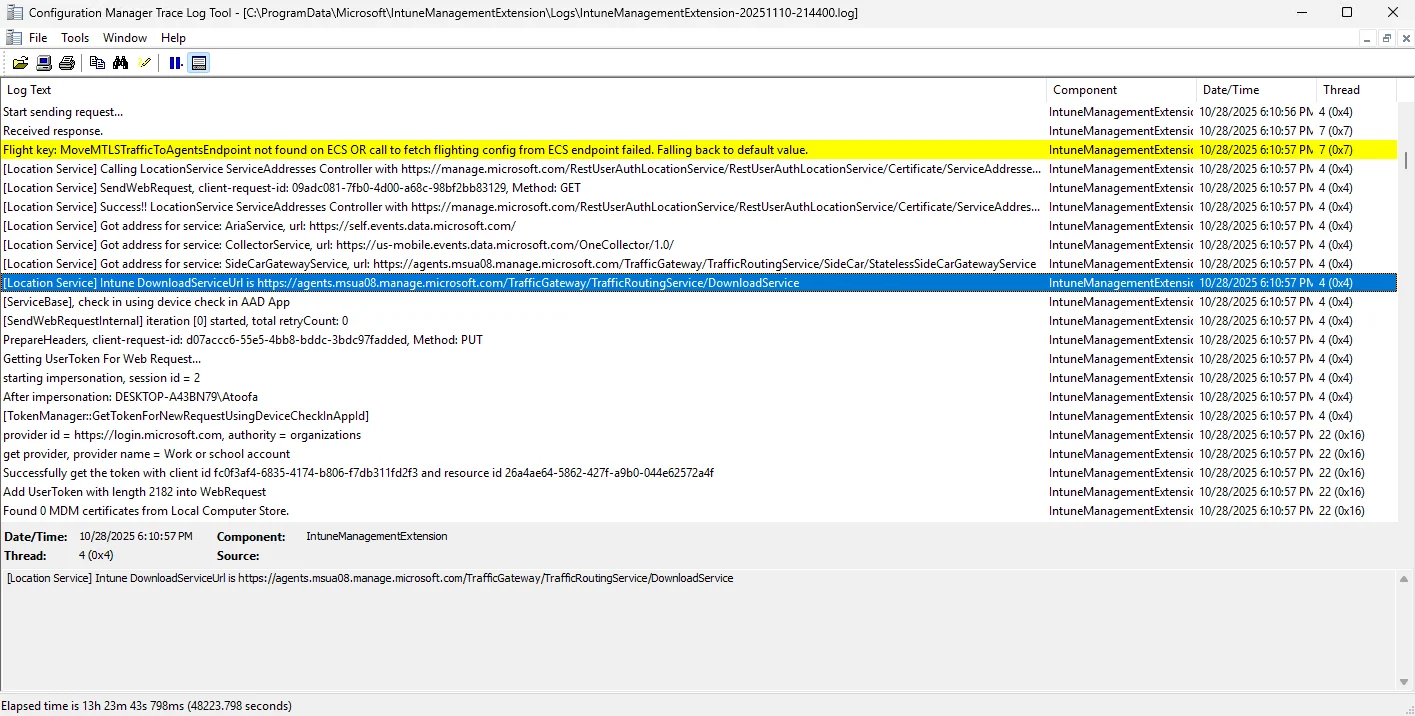Select the 'starting impersonation, session id = 2' line
The width and height of the screenshot is (1415, 716).
coord(698,378)
